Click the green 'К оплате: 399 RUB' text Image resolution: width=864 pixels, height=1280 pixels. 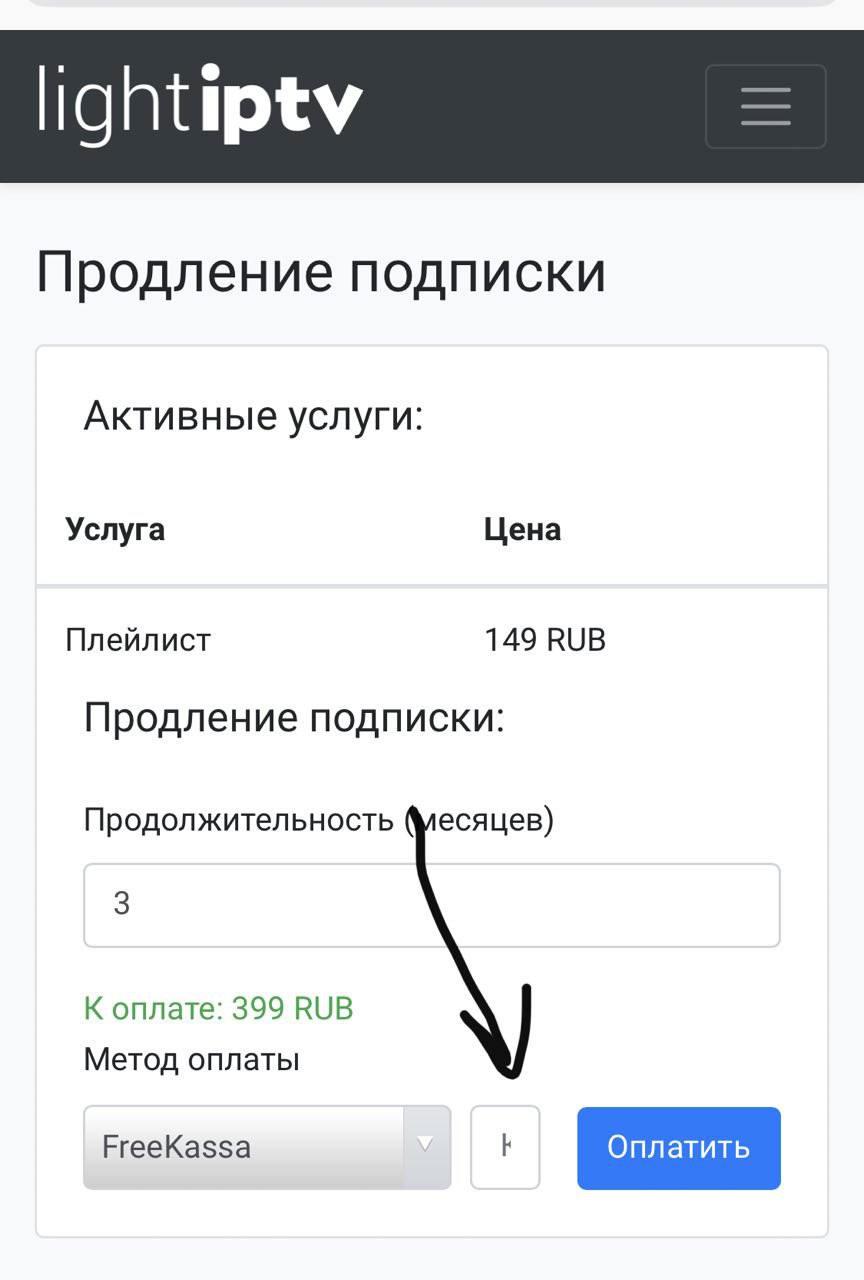tap(218, 1008)
